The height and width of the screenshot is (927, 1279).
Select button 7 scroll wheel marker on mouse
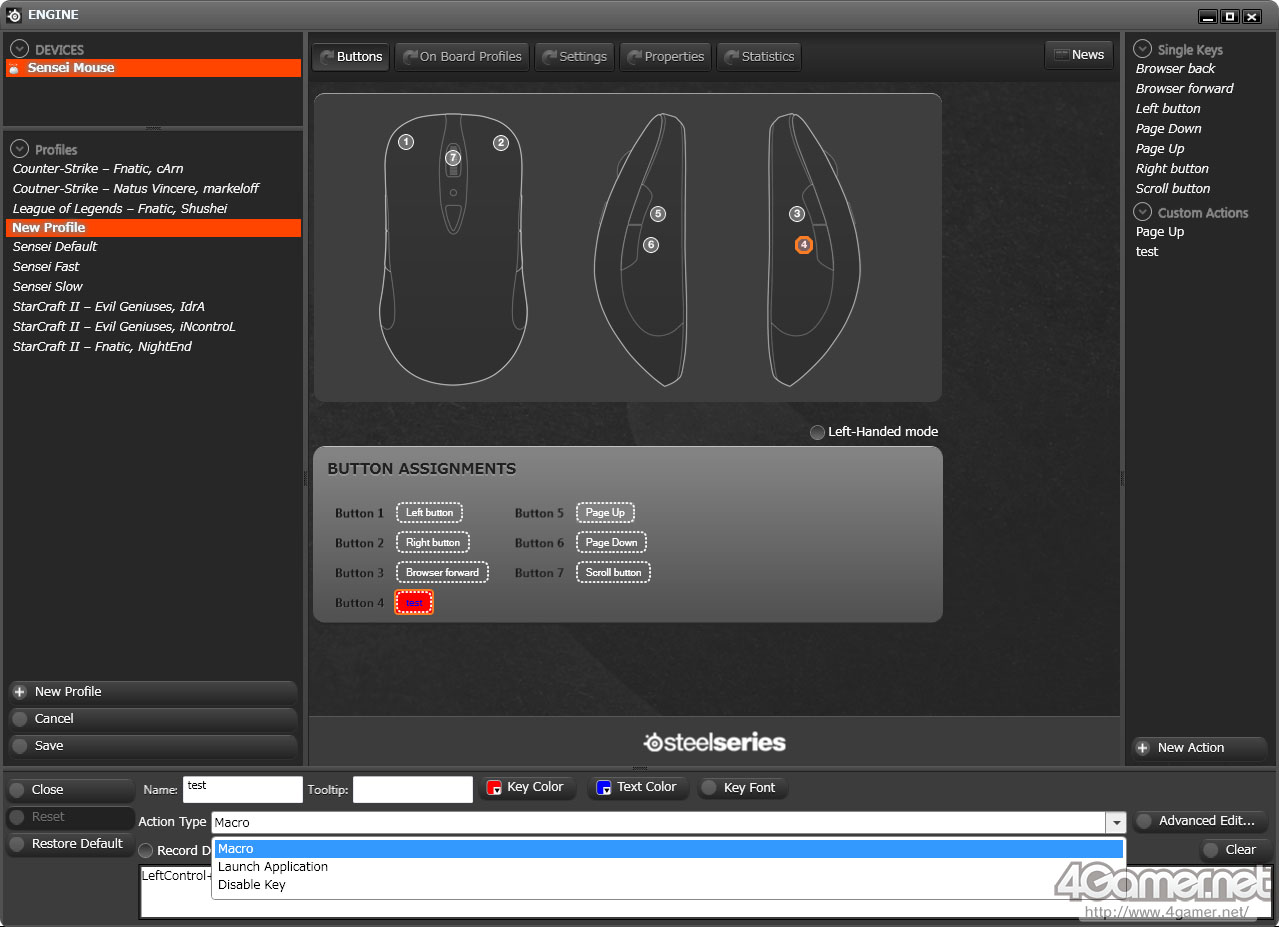(453, 158)
